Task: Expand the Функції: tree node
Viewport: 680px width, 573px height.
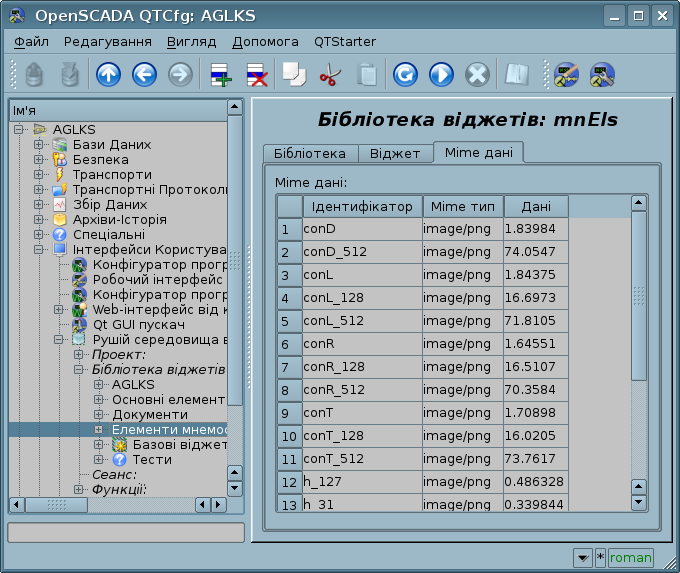Action: (x=78, y=489)
